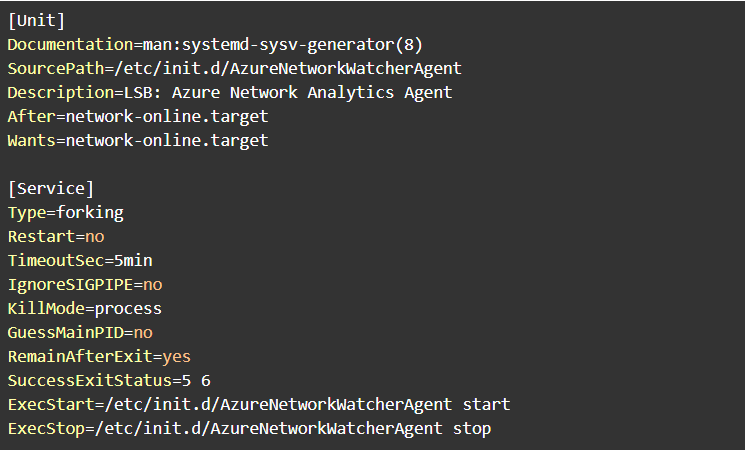
Task: Click the ExecStop key name
Action: click(x=41, y=428)
